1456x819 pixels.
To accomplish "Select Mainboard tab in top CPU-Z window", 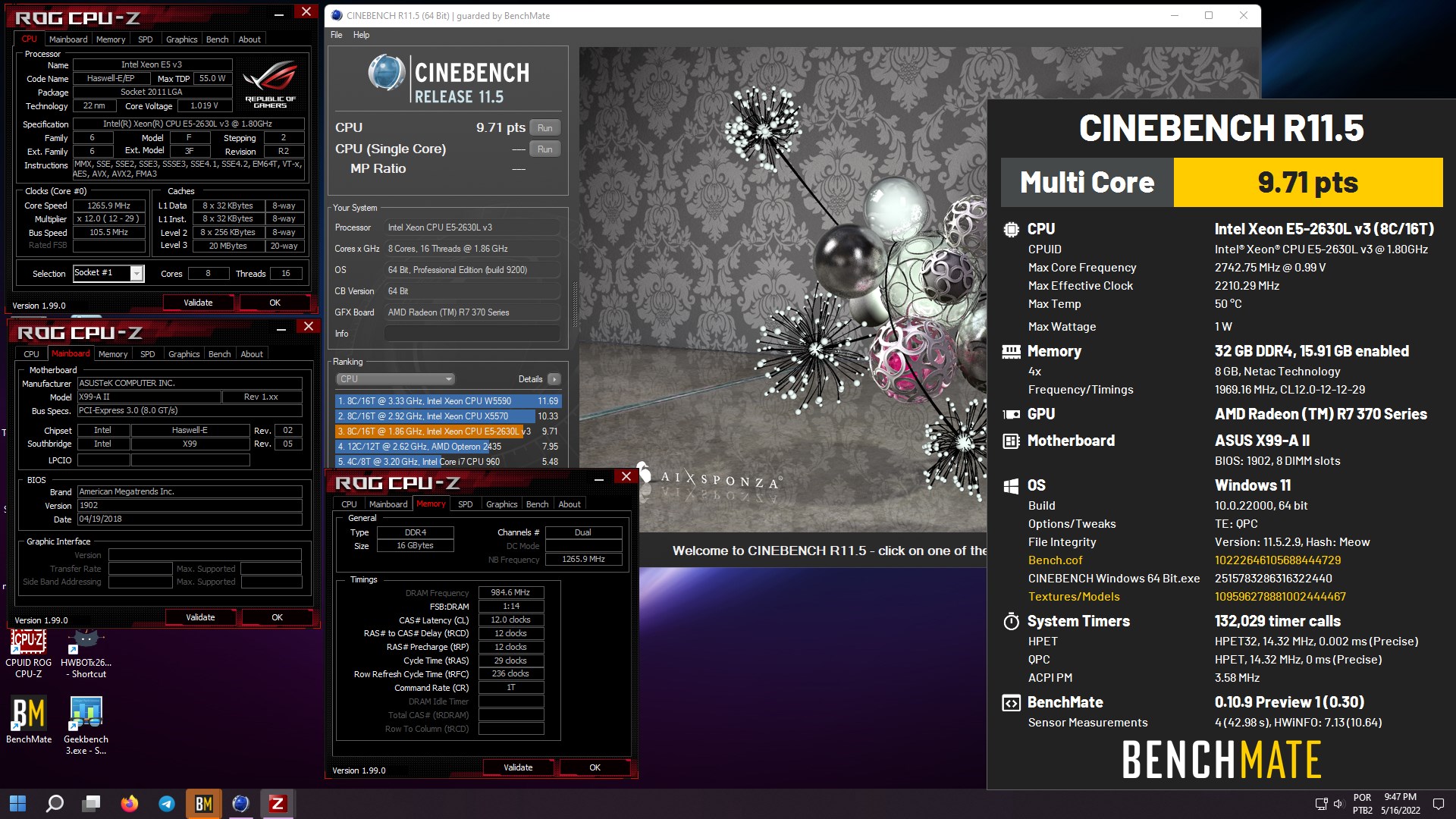I will coord(68,39).
